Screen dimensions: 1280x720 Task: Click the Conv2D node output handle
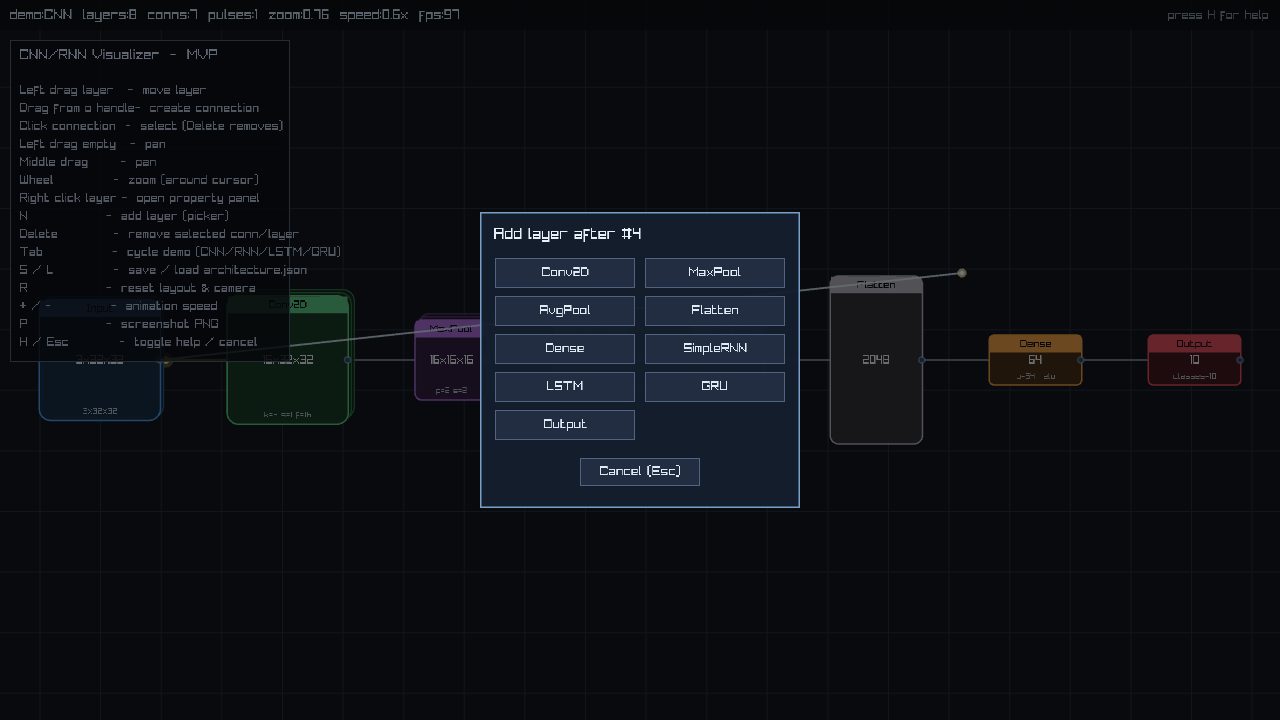348,360
